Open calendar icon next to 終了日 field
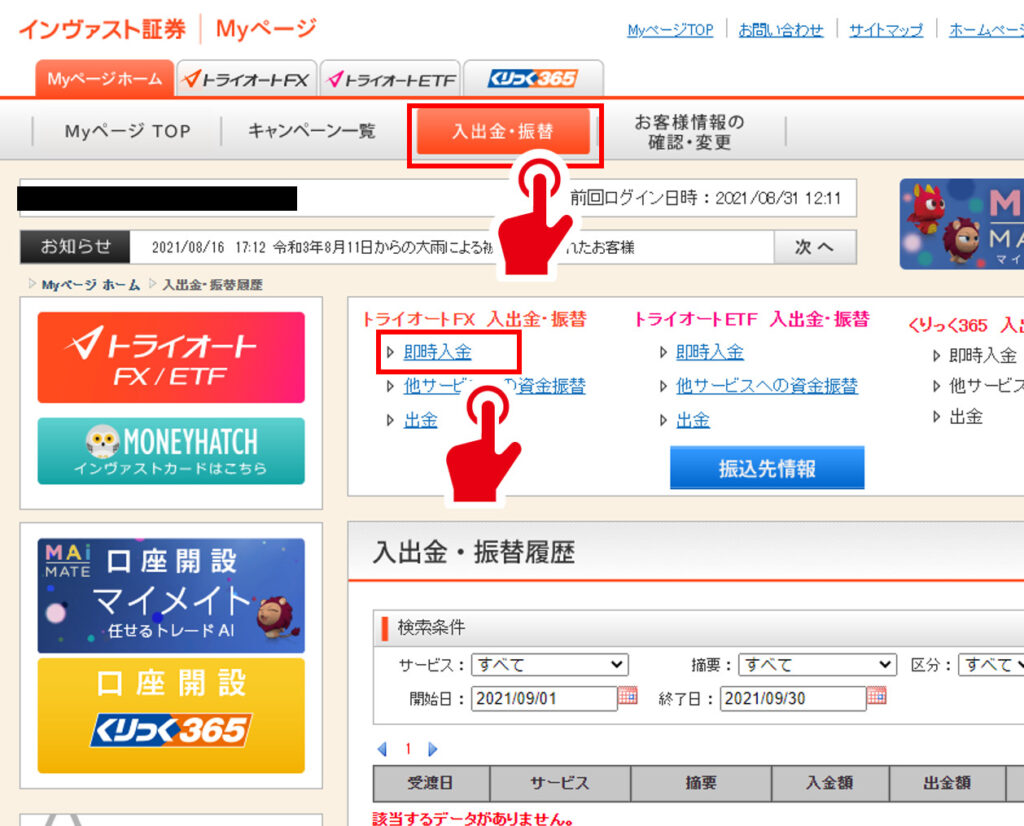 pyautogui.click(x=877, y=696)
